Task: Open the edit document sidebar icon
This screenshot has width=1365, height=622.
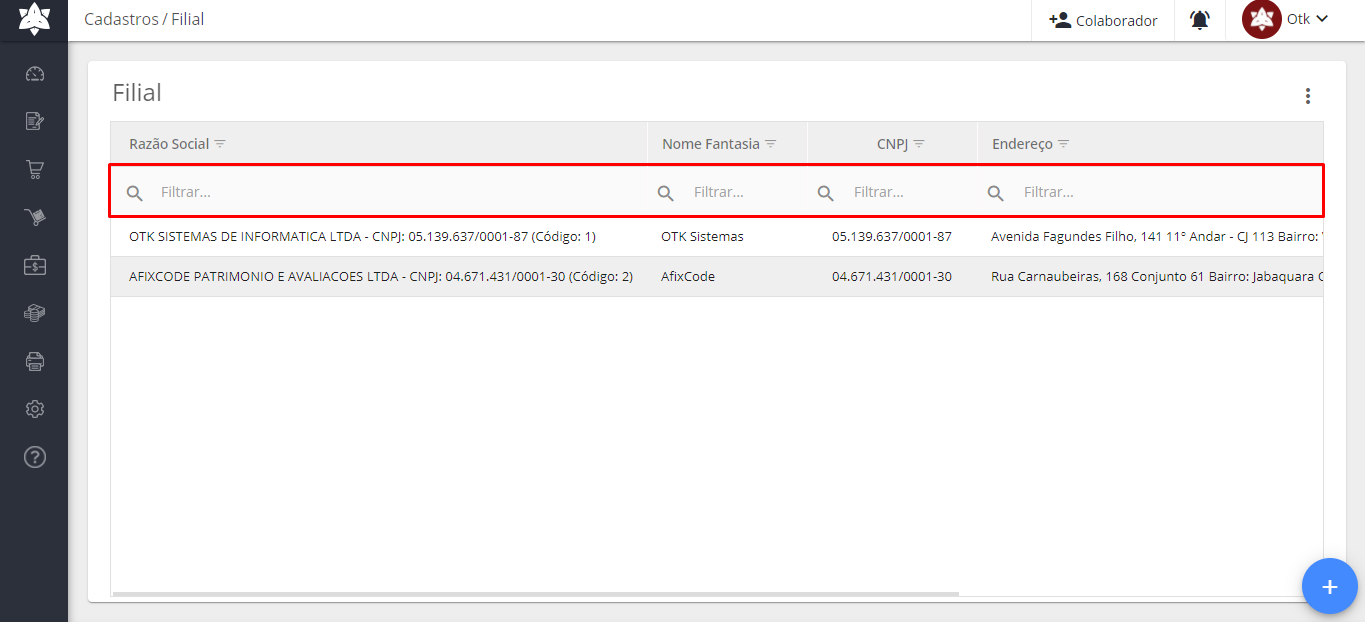Action: click(x=35, y=122)
